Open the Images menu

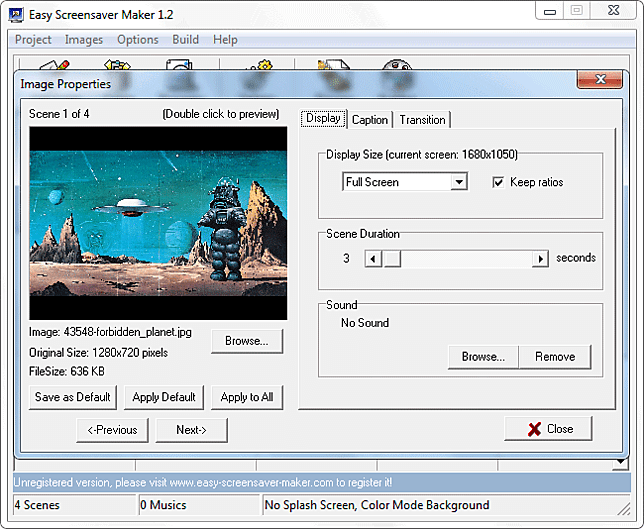[x=84, y=39]
